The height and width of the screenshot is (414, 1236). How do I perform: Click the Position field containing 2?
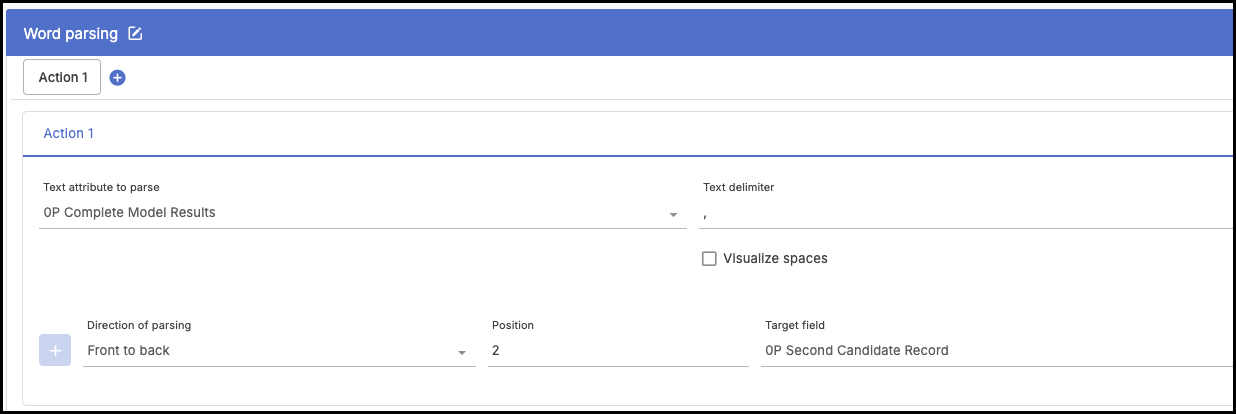tap(617, 350)
